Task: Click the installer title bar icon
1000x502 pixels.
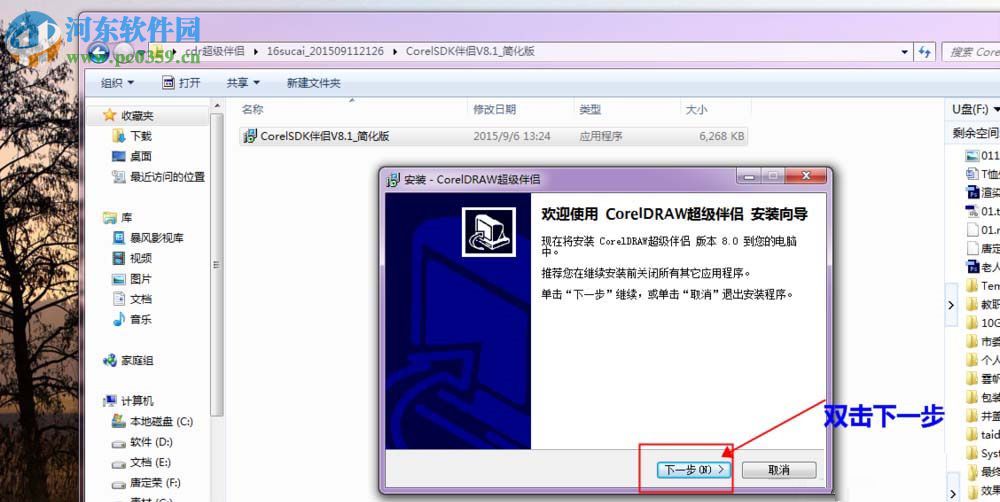Action: tap(393, 179)
